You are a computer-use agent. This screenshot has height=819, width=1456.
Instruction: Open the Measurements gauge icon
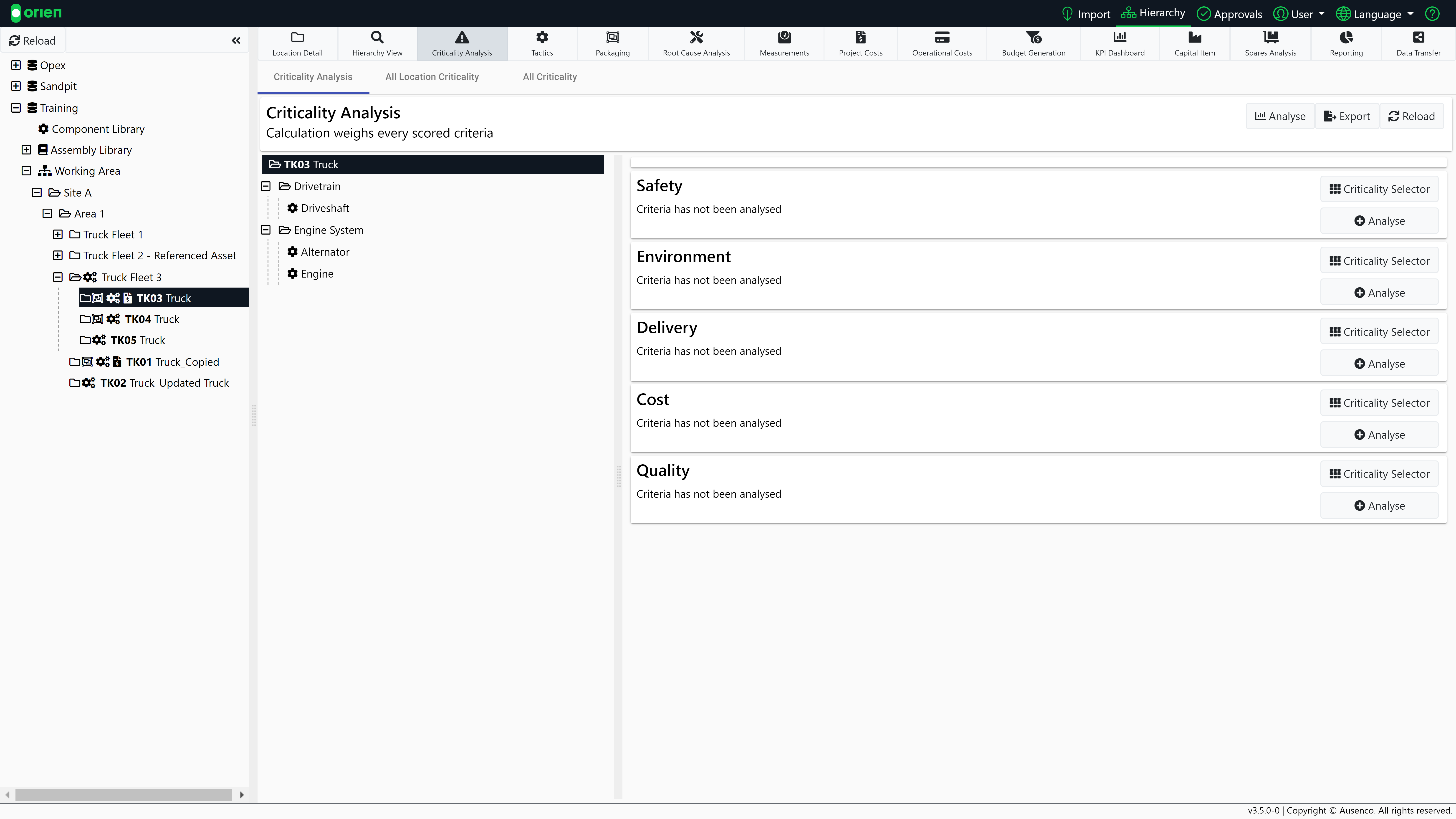[784, 37]
